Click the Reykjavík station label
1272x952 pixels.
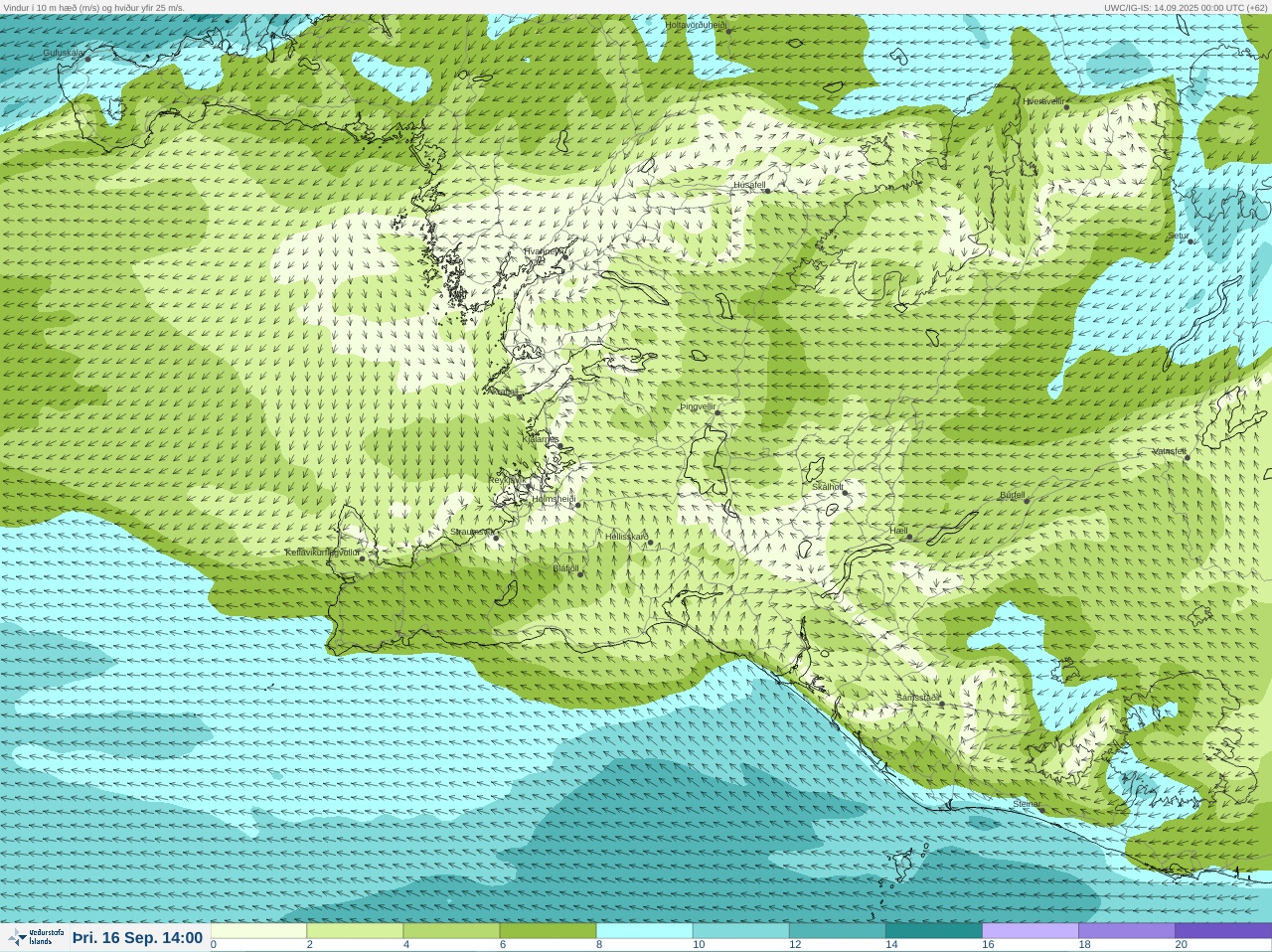click(x=507, y=480)
